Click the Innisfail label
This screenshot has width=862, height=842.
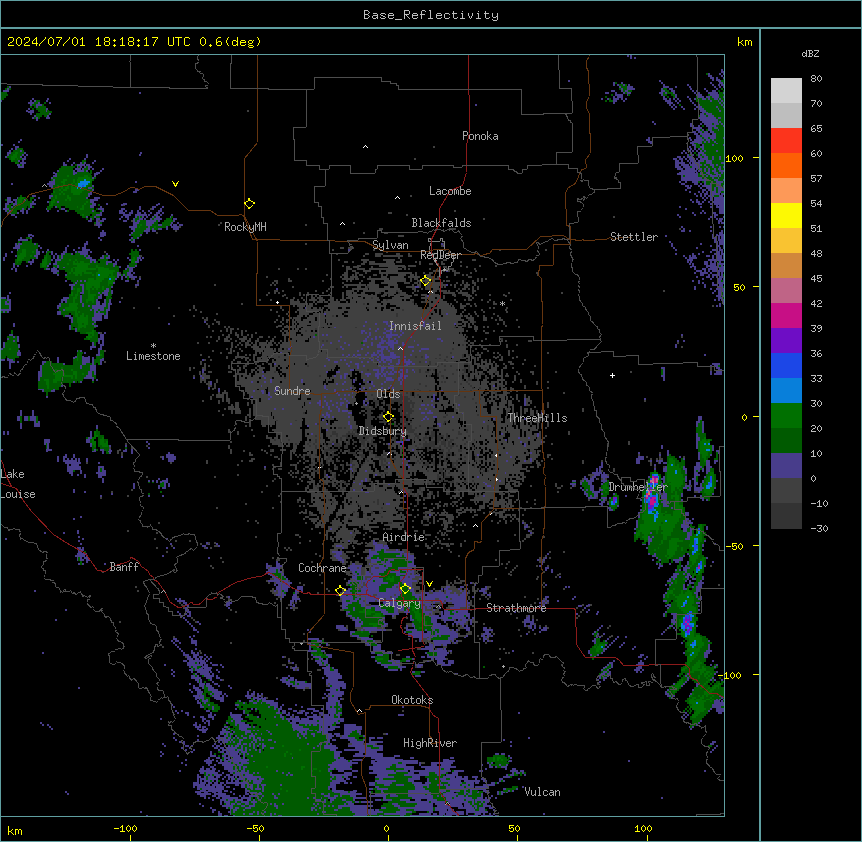[x=415, y=326]
